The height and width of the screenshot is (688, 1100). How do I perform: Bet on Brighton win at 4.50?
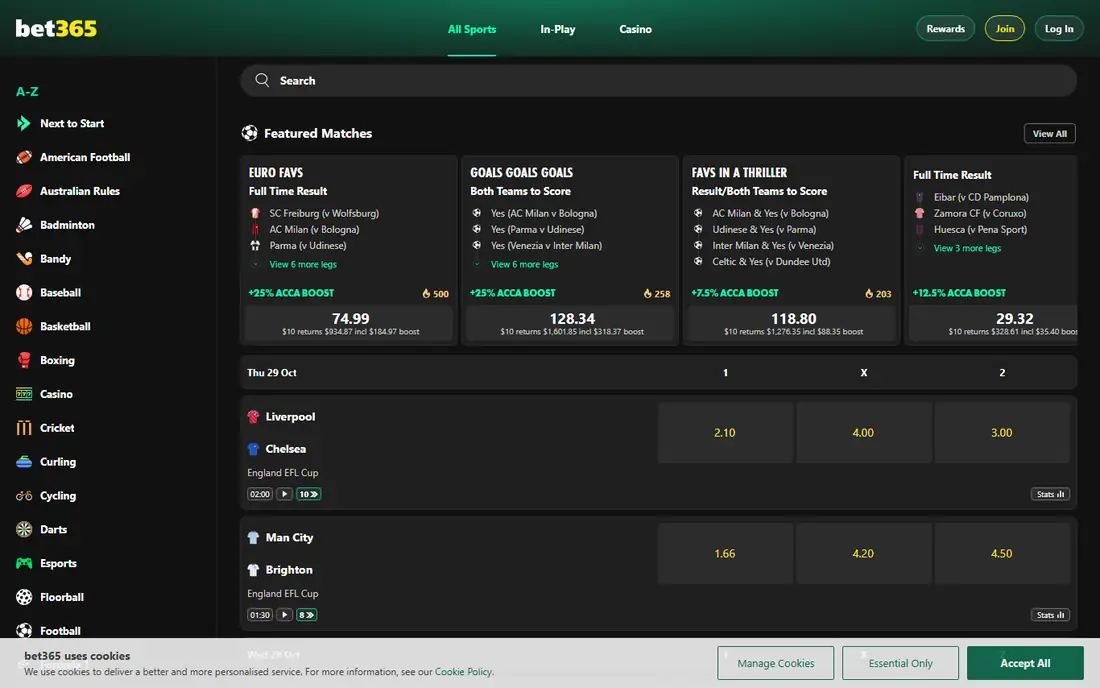click(x=1002, y=553)
